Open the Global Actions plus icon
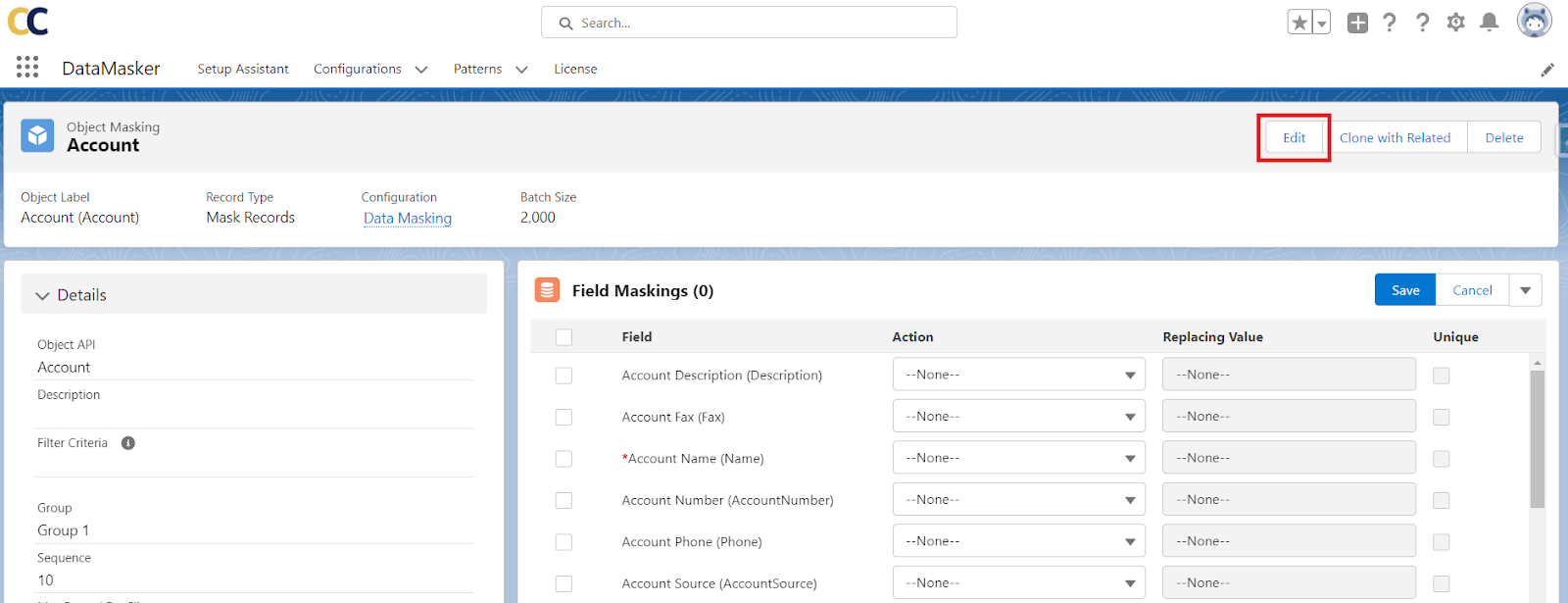 (1357, 23)
